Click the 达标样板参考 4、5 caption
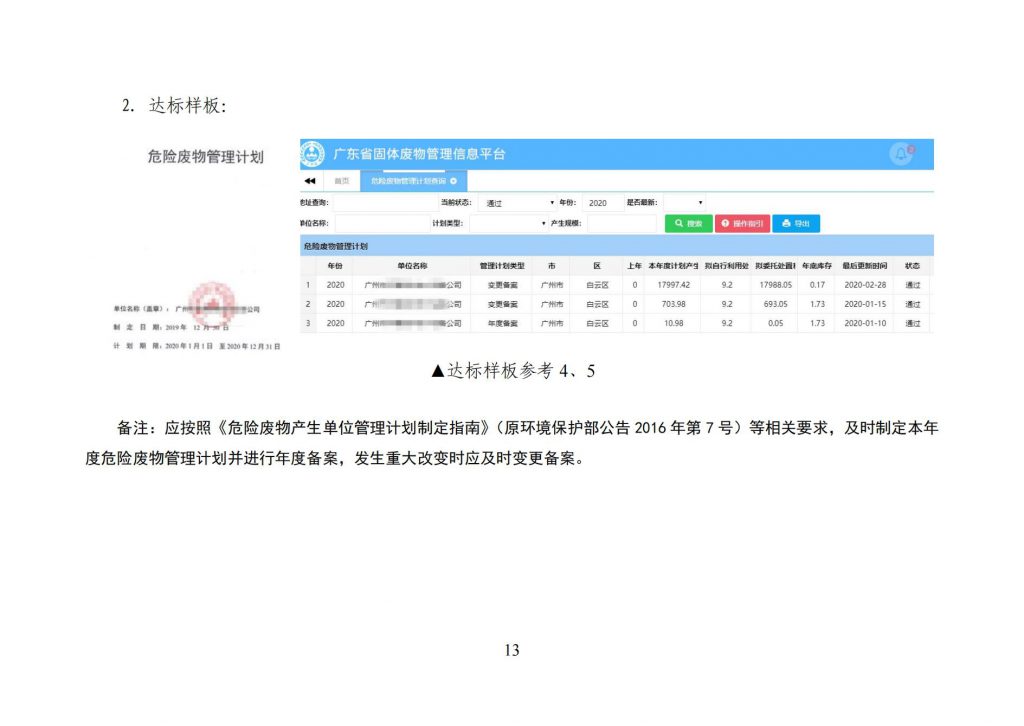1024x726 pixels. [513, 371]
